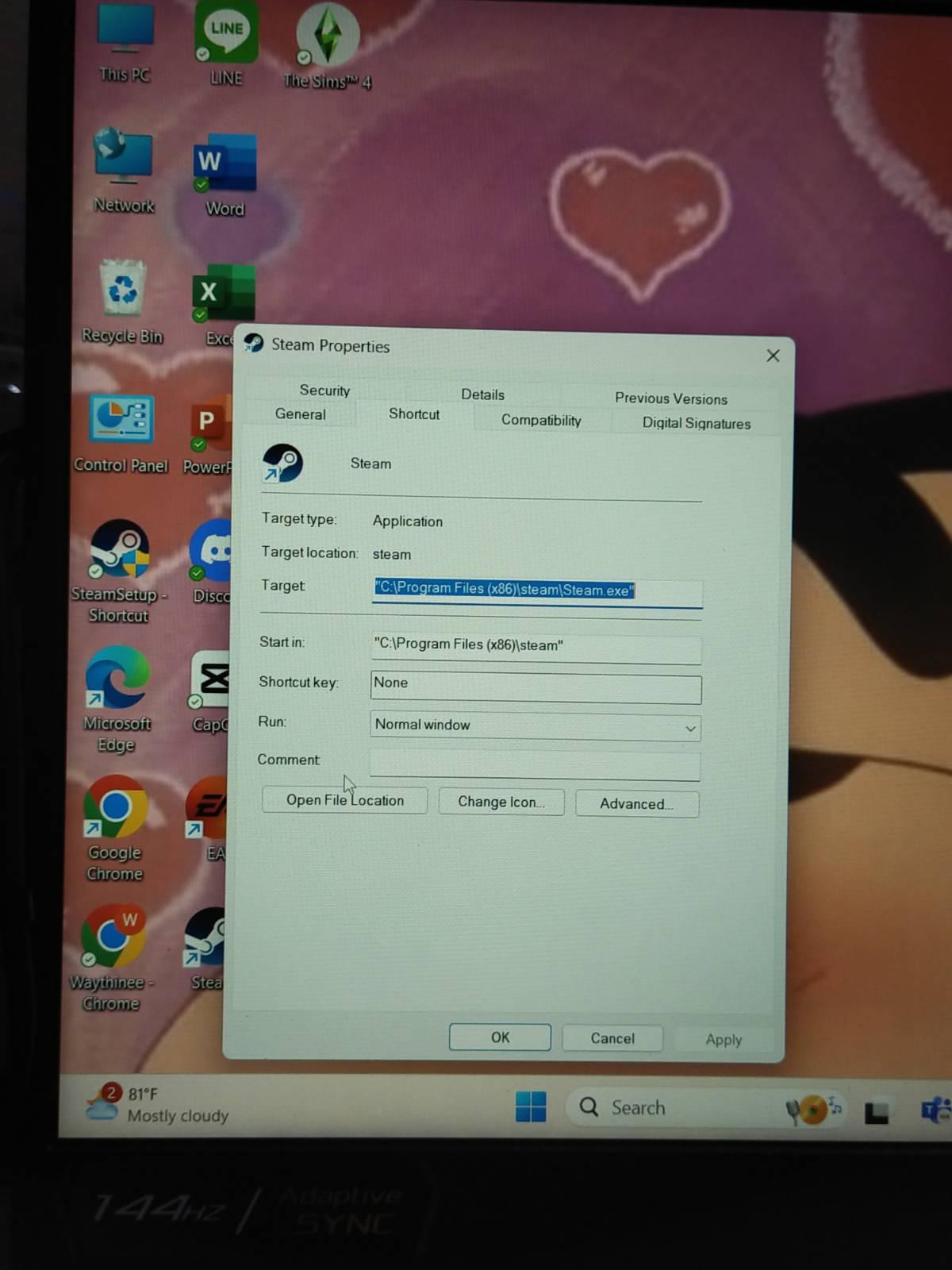Select the Microsoft Edge desktop icon
Screen dimensions: 952x1270
pyautogui.click(x=117, y=700)
